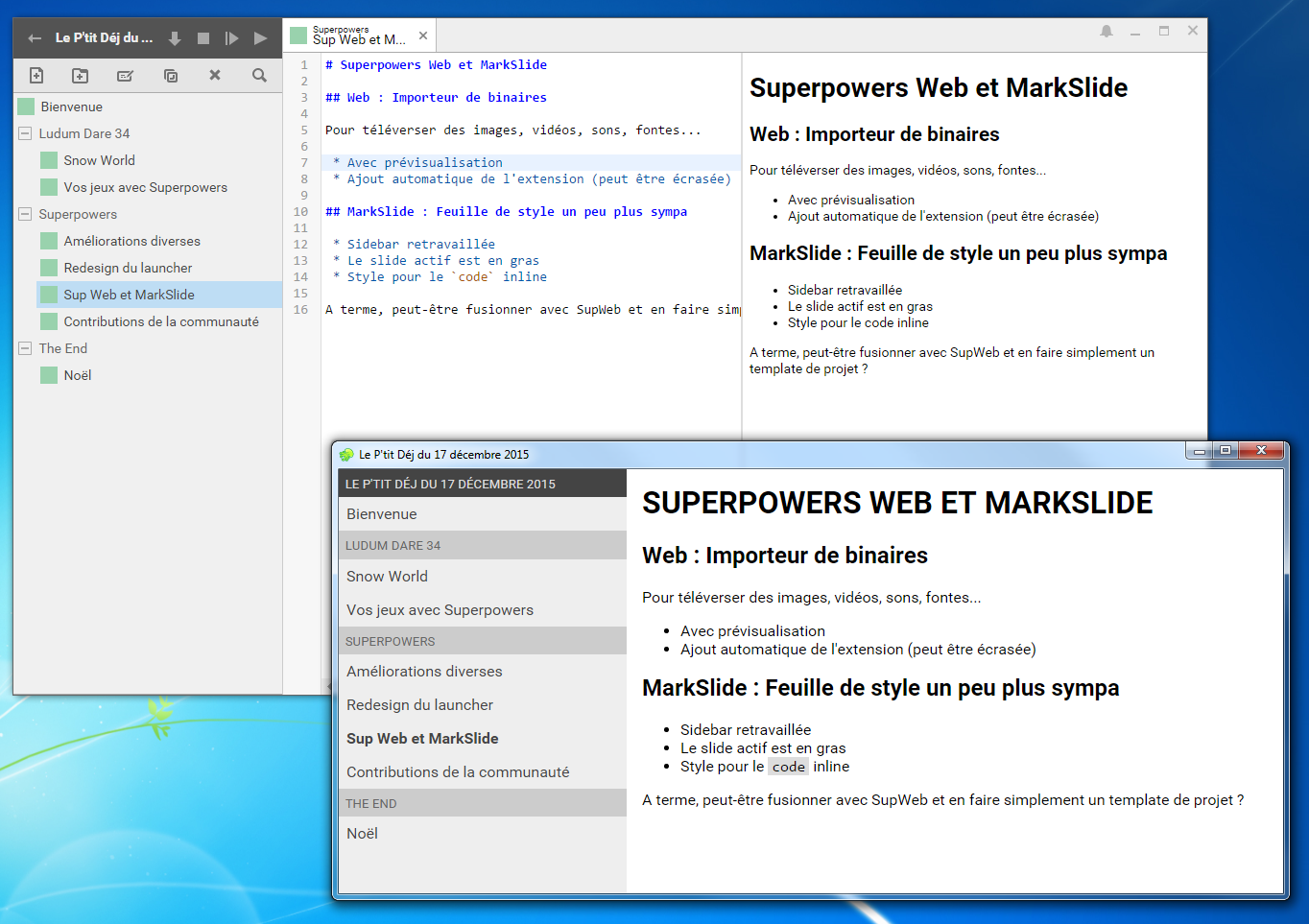Click the inline 'code' snippet in the slide
Image resolution: width=1309 pixels, height=924 pixels.
789,767
